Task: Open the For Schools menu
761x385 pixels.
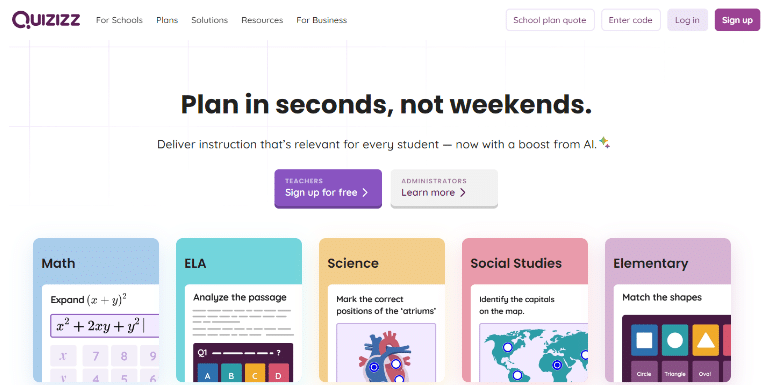Action: 119,20
